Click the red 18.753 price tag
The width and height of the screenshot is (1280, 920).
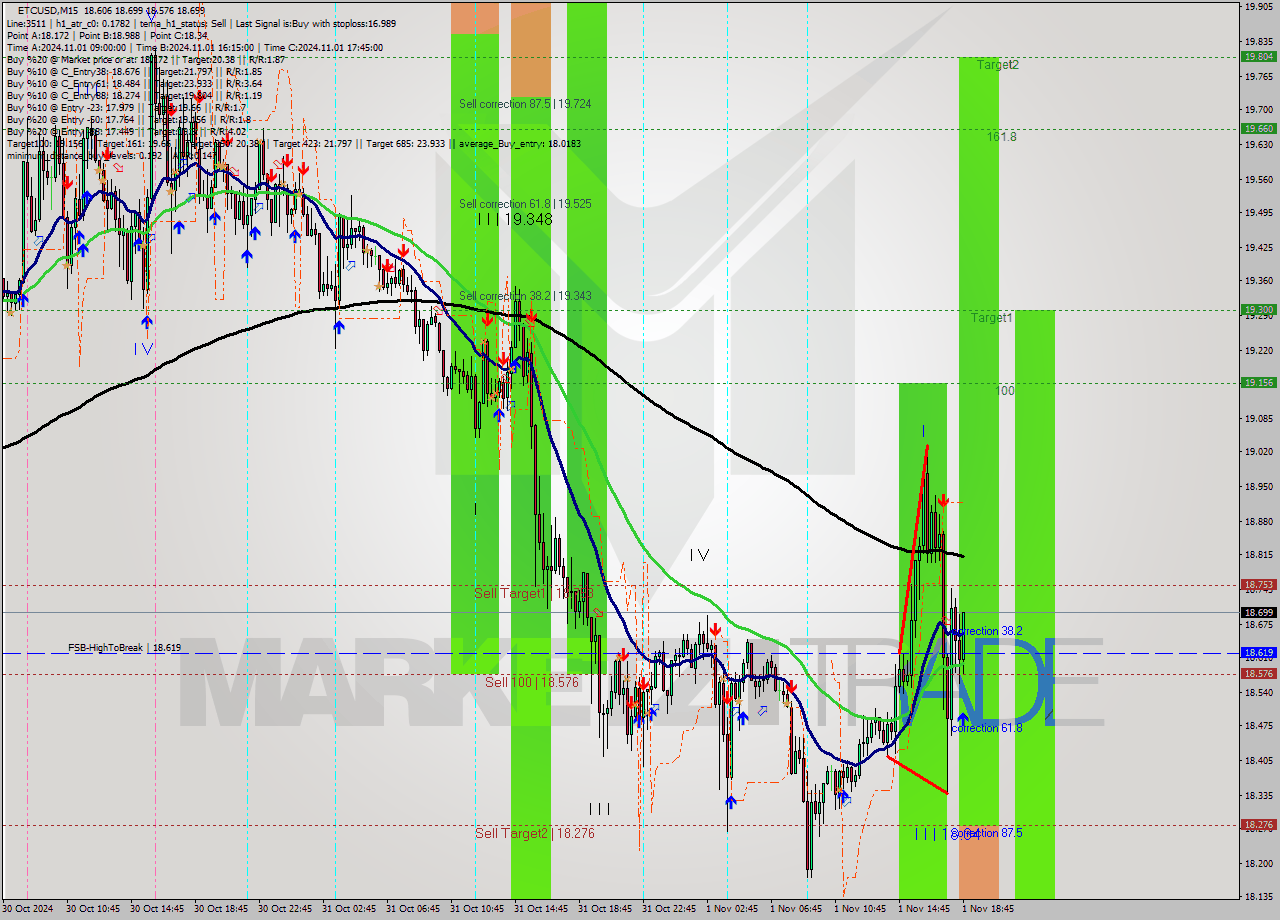tap(1258, 585)
